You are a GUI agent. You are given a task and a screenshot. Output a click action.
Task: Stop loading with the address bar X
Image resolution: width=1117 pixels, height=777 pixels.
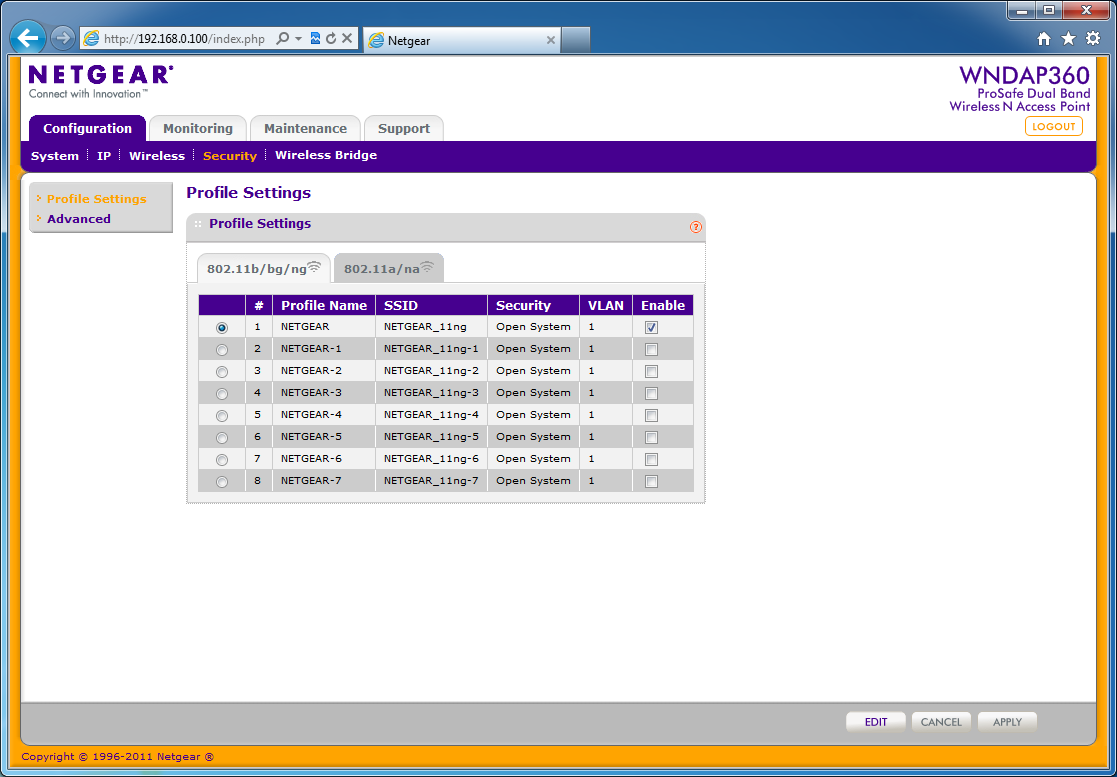click(x=347, y=38)
